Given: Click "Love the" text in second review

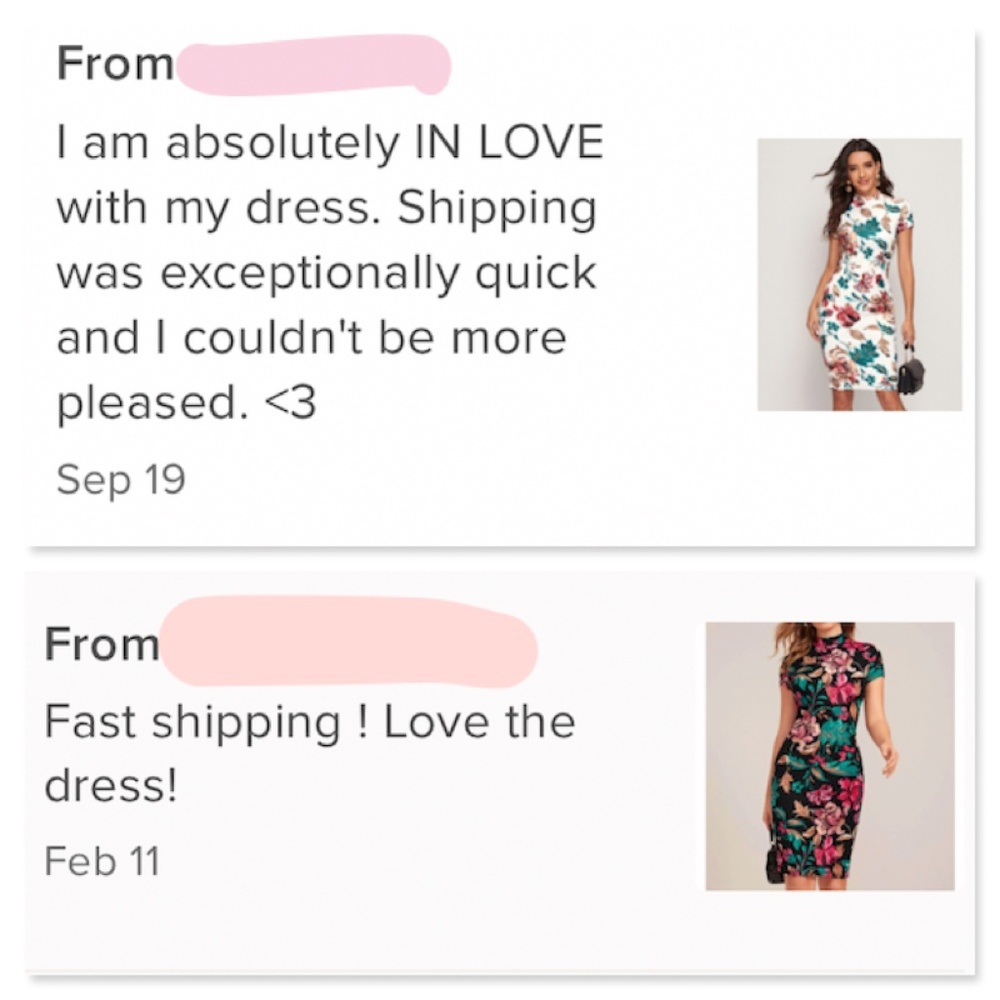Looking at the screenshot, I should click(479, 722).
